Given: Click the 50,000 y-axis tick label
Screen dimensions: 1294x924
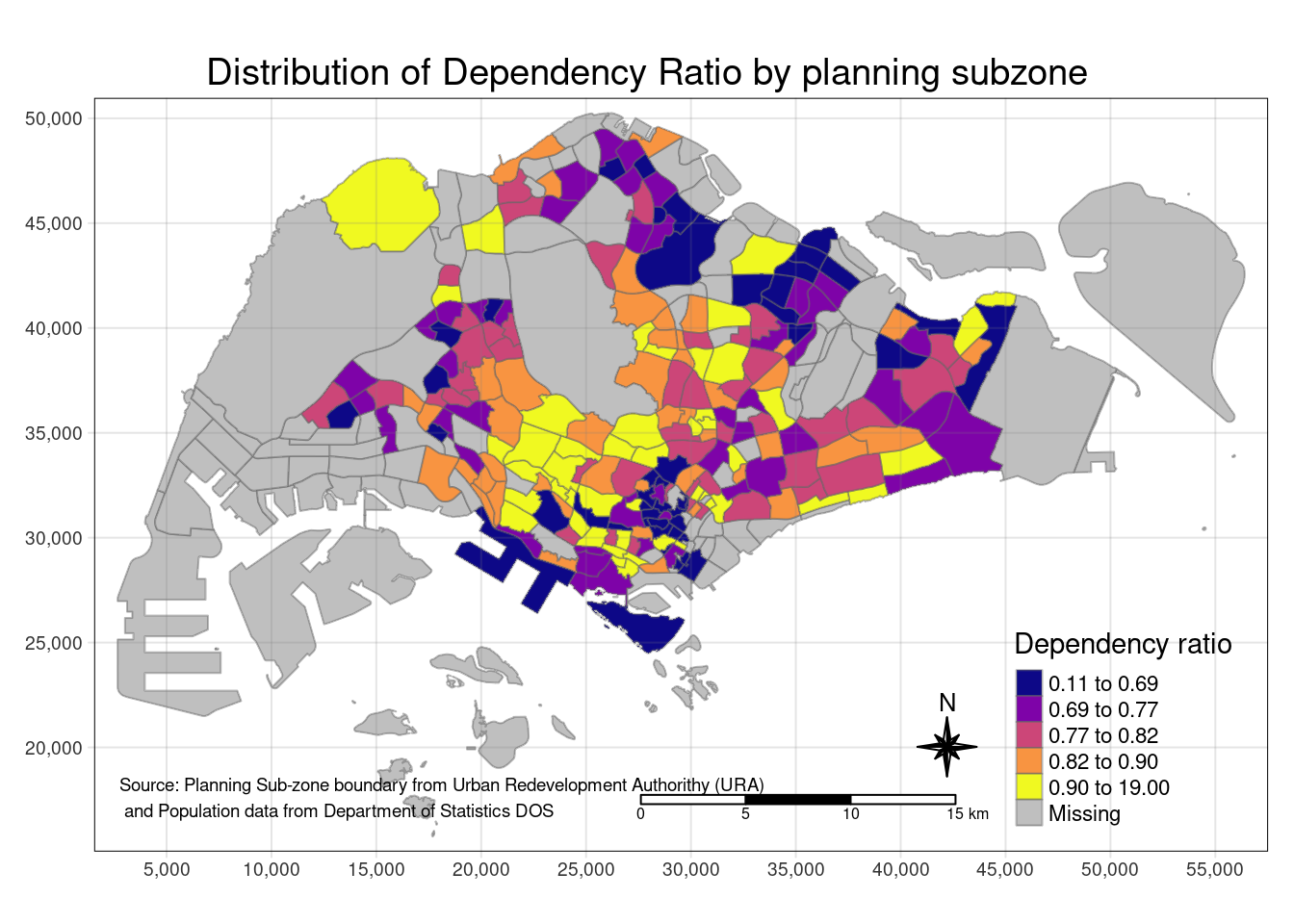Looking at the screenshot, I should point(54,118).
